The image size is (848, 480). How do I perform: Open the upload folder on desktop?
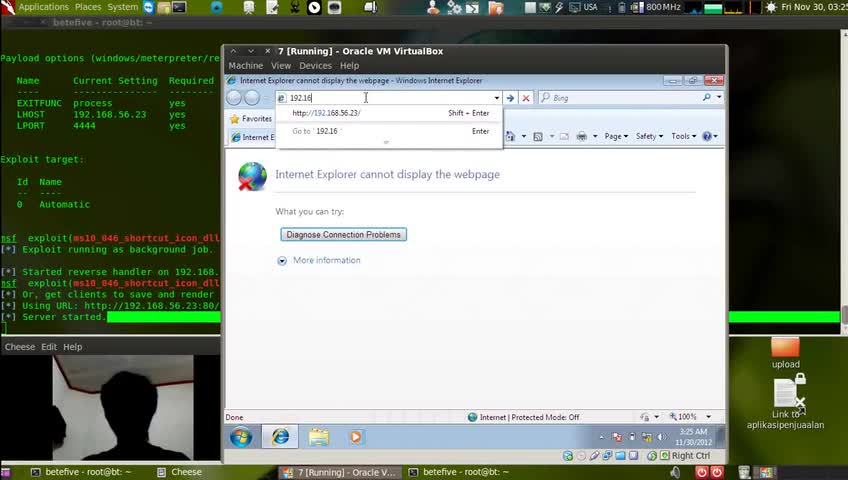785,353
